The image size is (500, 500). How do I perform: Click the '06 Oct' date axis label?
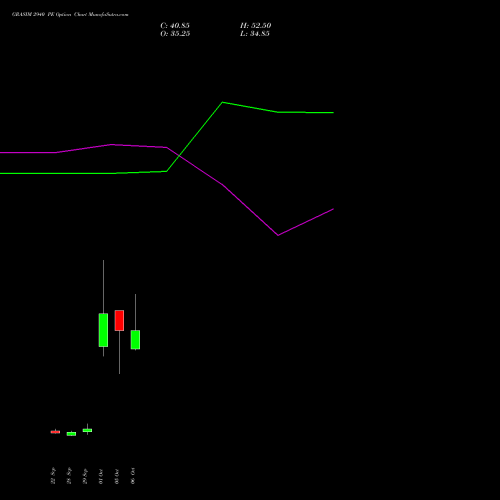pyautogui.click(x=133, y=476)
